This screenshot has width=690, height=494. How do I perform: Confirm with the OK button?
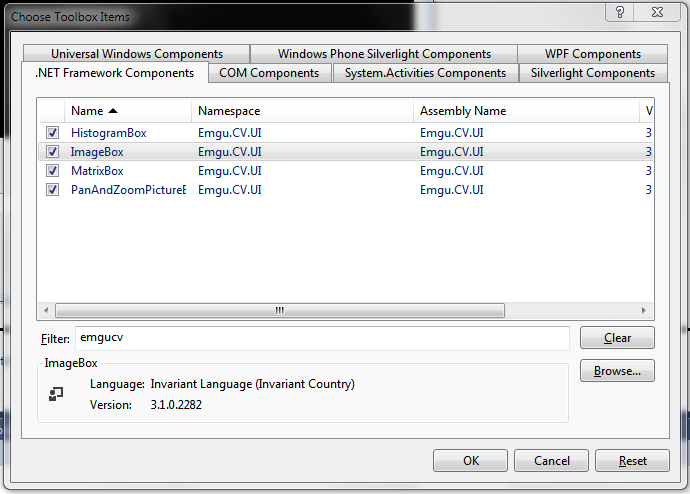click(x=470, y=461)
